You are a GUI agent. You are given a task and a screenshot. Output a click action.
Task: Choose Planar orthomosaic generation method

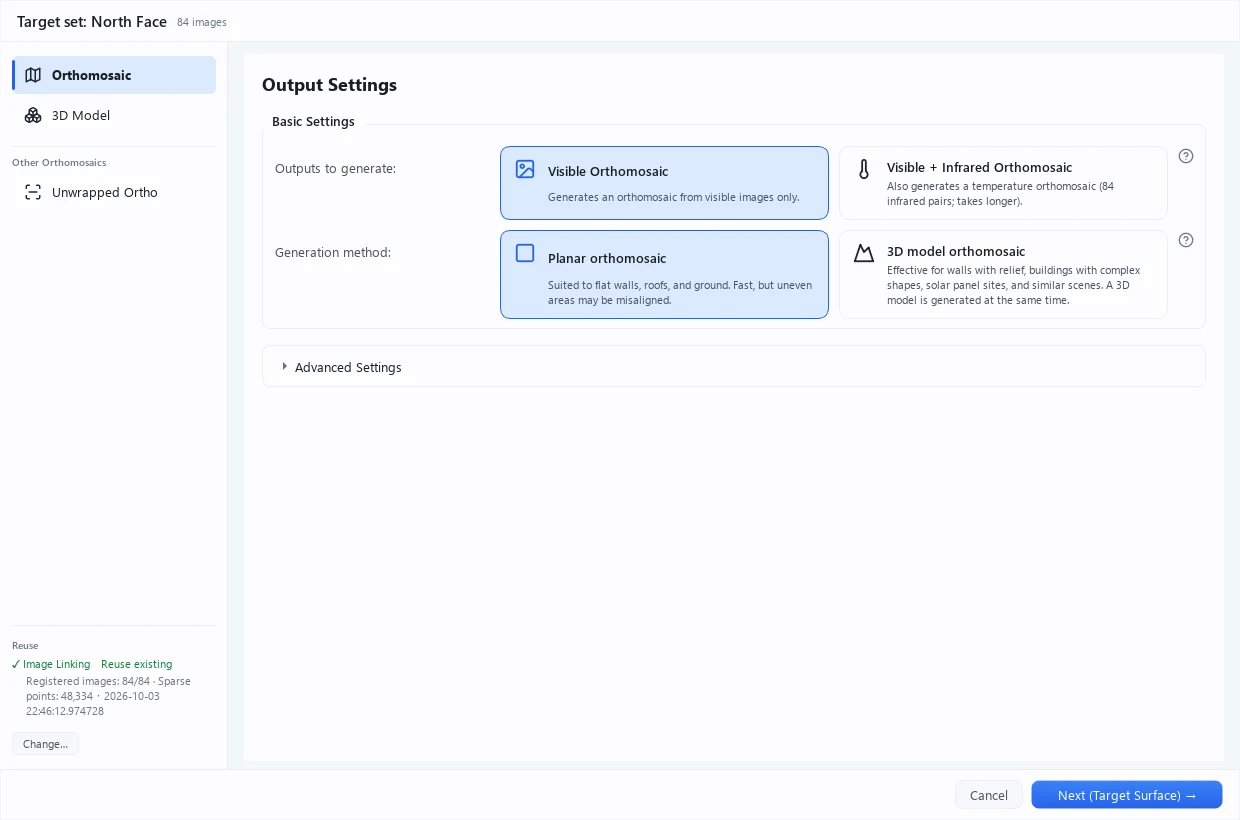coord(664,275)
